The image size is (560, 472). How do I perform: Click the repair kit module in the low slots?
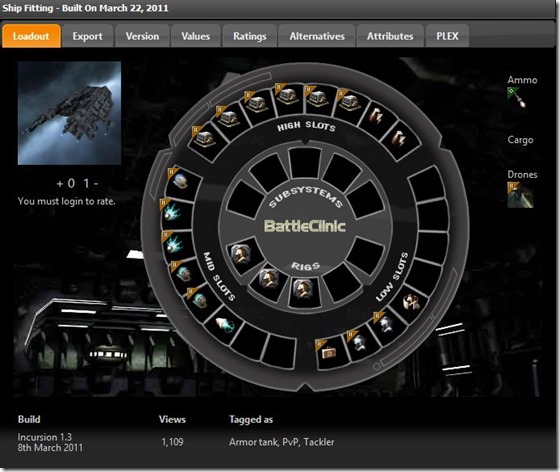[x=327, y=352]
